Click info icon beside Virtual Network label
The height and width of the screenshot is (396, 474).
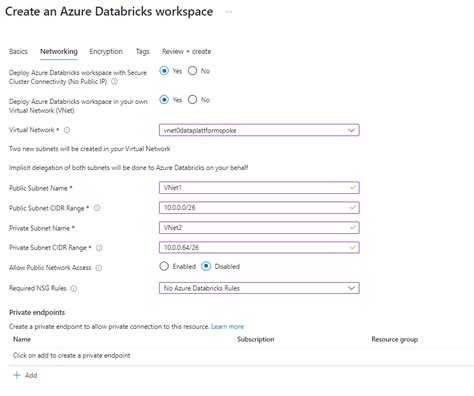tap(67, 130)
